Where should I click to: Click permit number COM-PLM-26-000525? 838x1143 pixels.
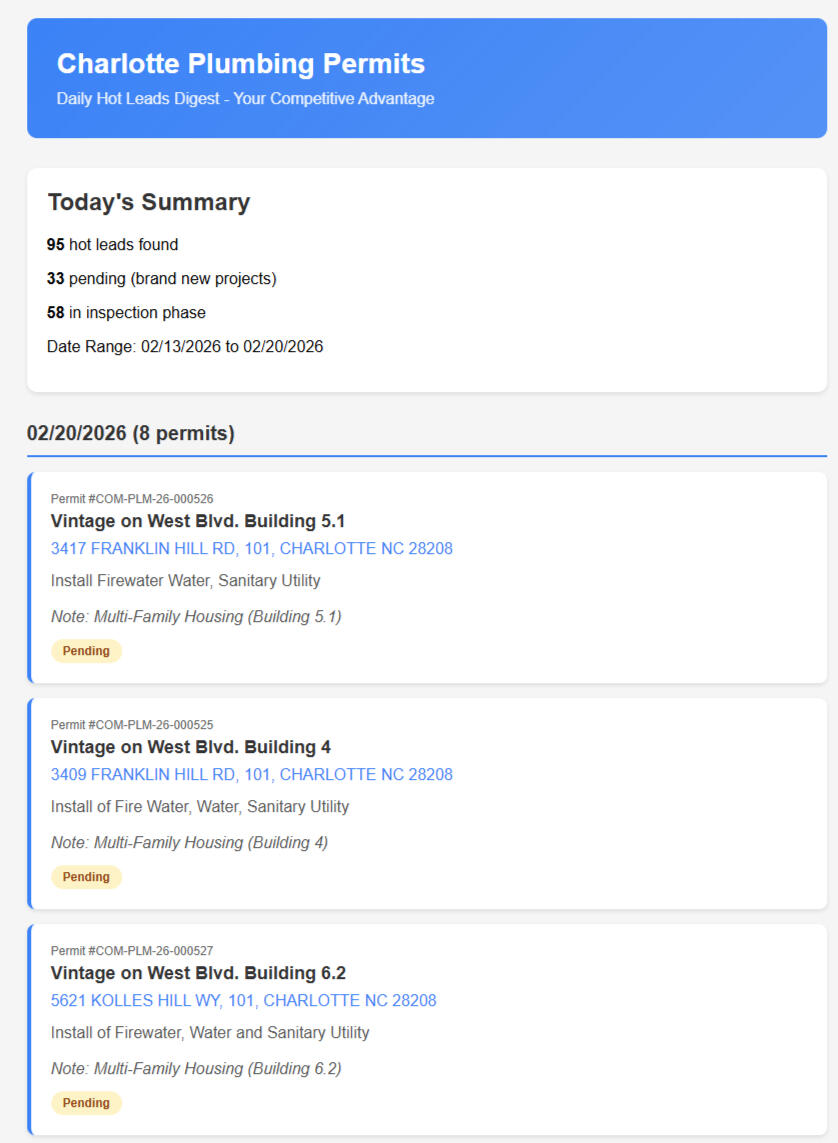pos(132,725)
